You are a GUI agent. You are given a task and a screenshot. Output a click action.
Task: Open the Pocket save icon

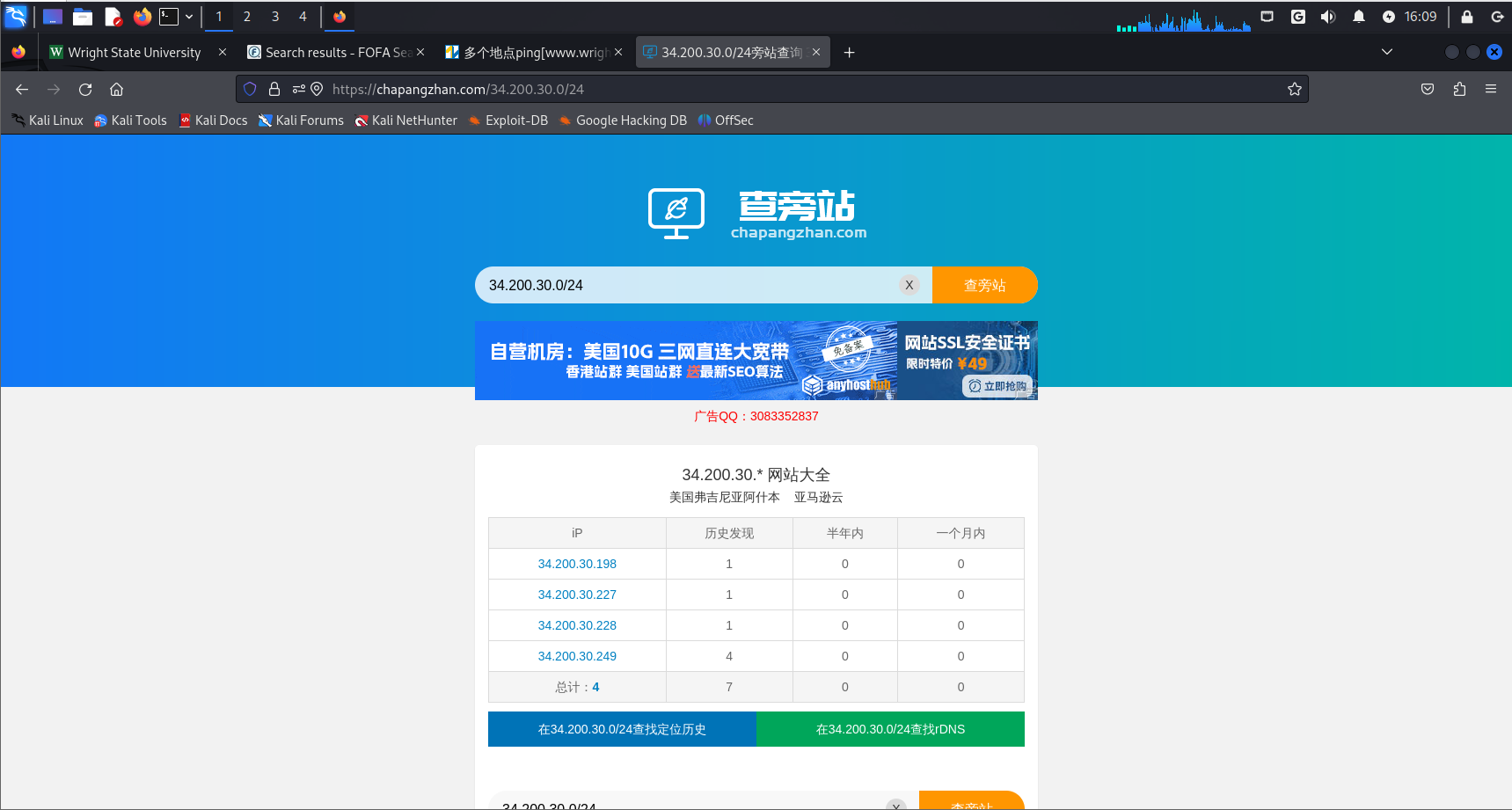(1428, 89)
